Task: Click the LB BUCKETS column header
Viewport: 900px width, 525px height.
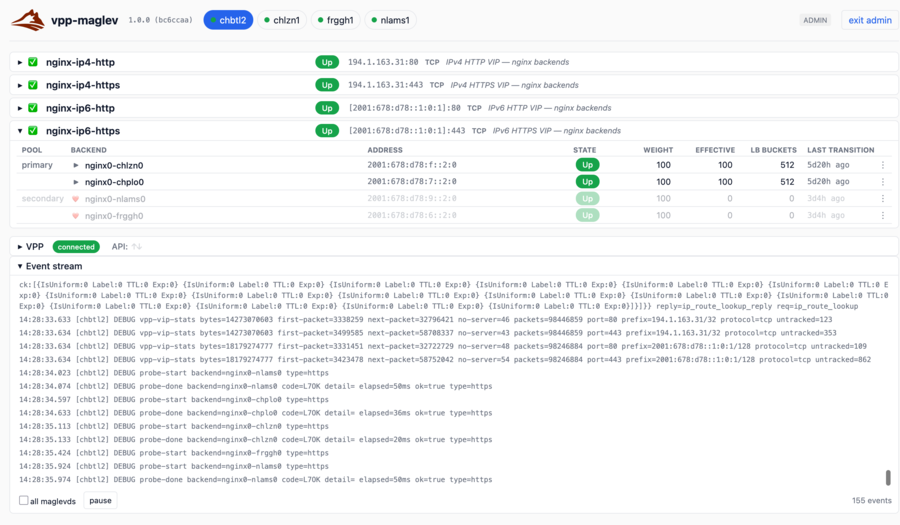Action: (x=773, y=150)
